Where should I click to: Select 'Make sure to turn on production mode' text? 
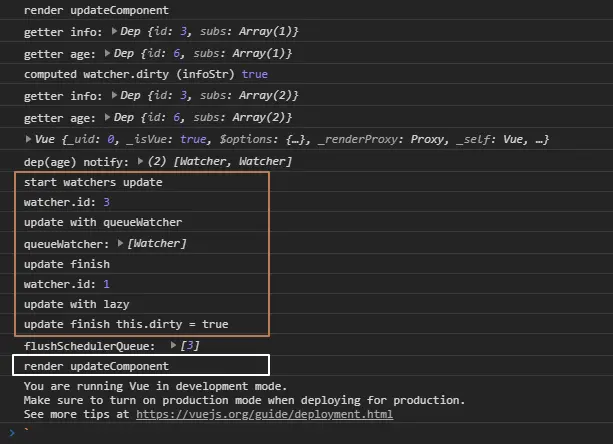click(x=244, y=400)
